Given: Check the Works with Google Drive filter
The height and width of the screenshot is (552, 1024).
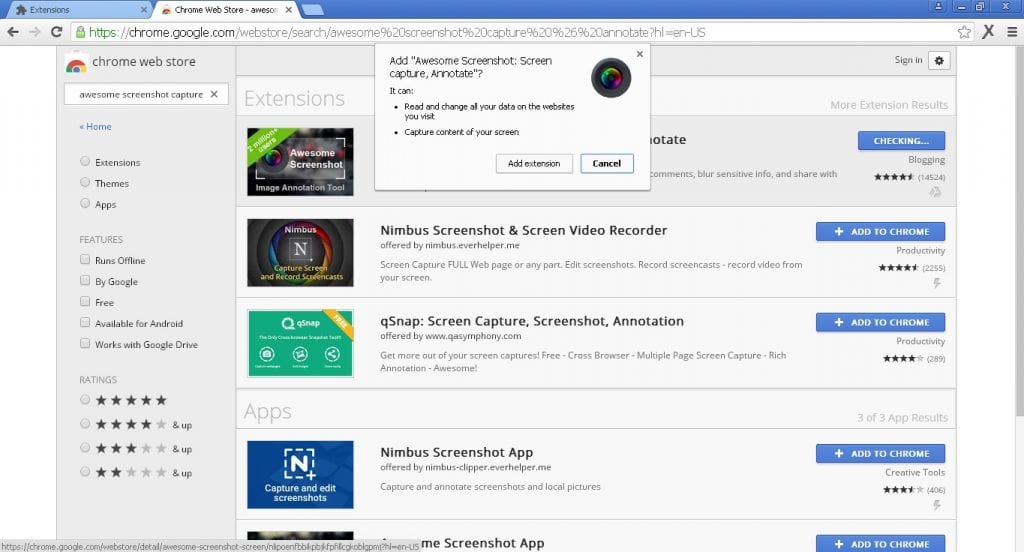Looking at the screenshot, I should (85, 344).
